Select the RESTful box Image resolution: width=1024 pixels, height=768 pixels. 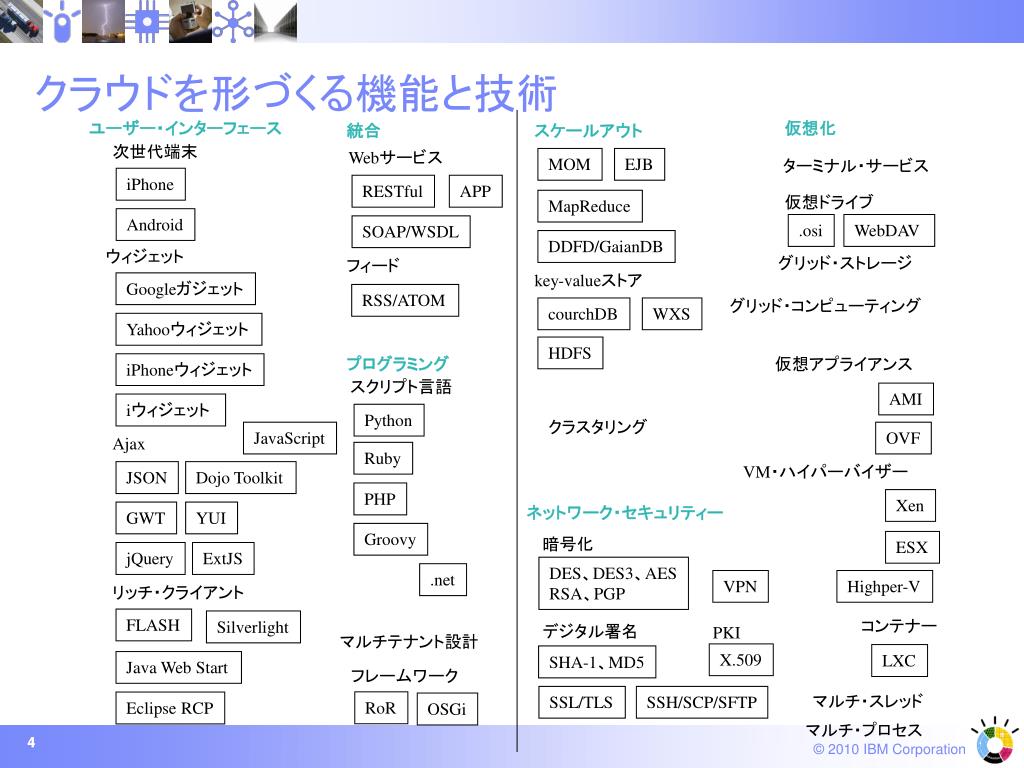click(x=393, y=191)
